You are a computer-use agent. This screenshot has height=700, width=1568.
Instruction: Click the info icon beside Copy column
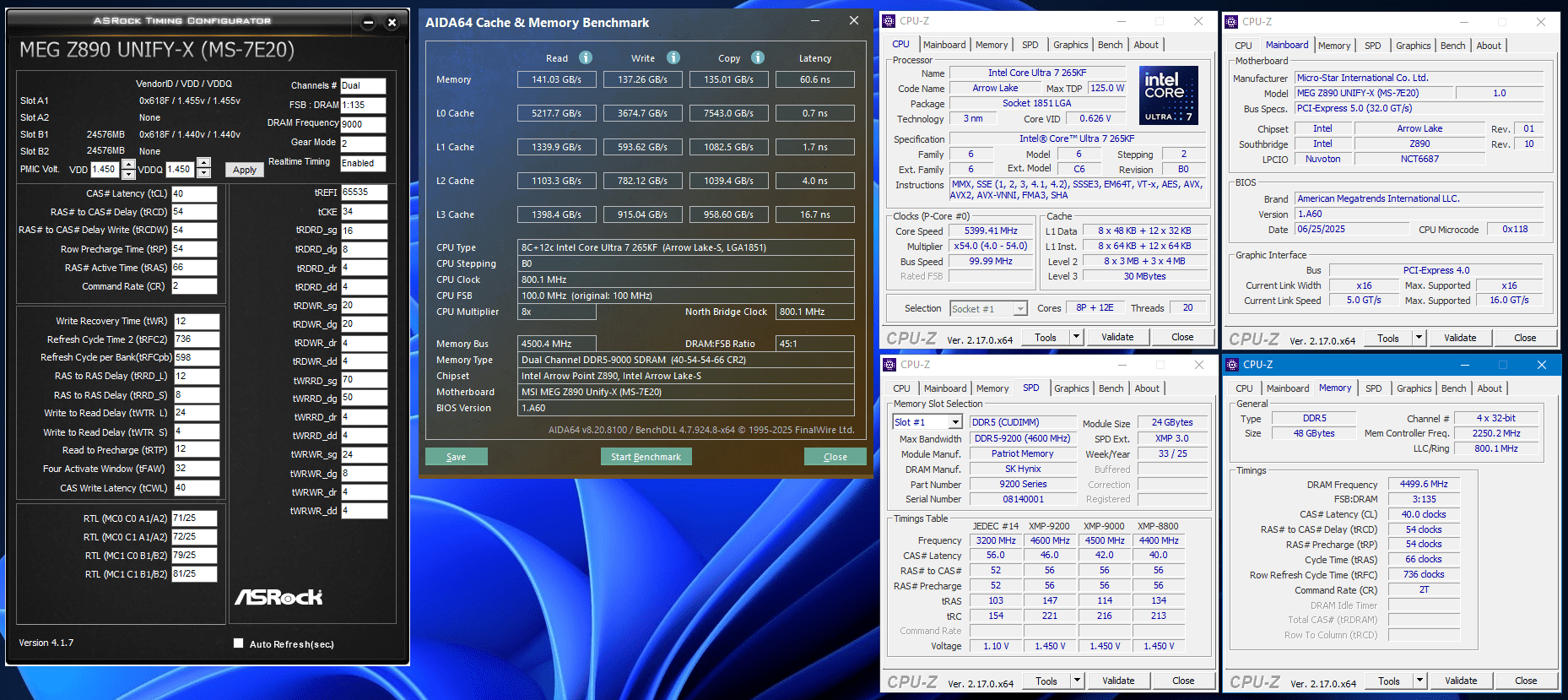(x=758, y=57)
